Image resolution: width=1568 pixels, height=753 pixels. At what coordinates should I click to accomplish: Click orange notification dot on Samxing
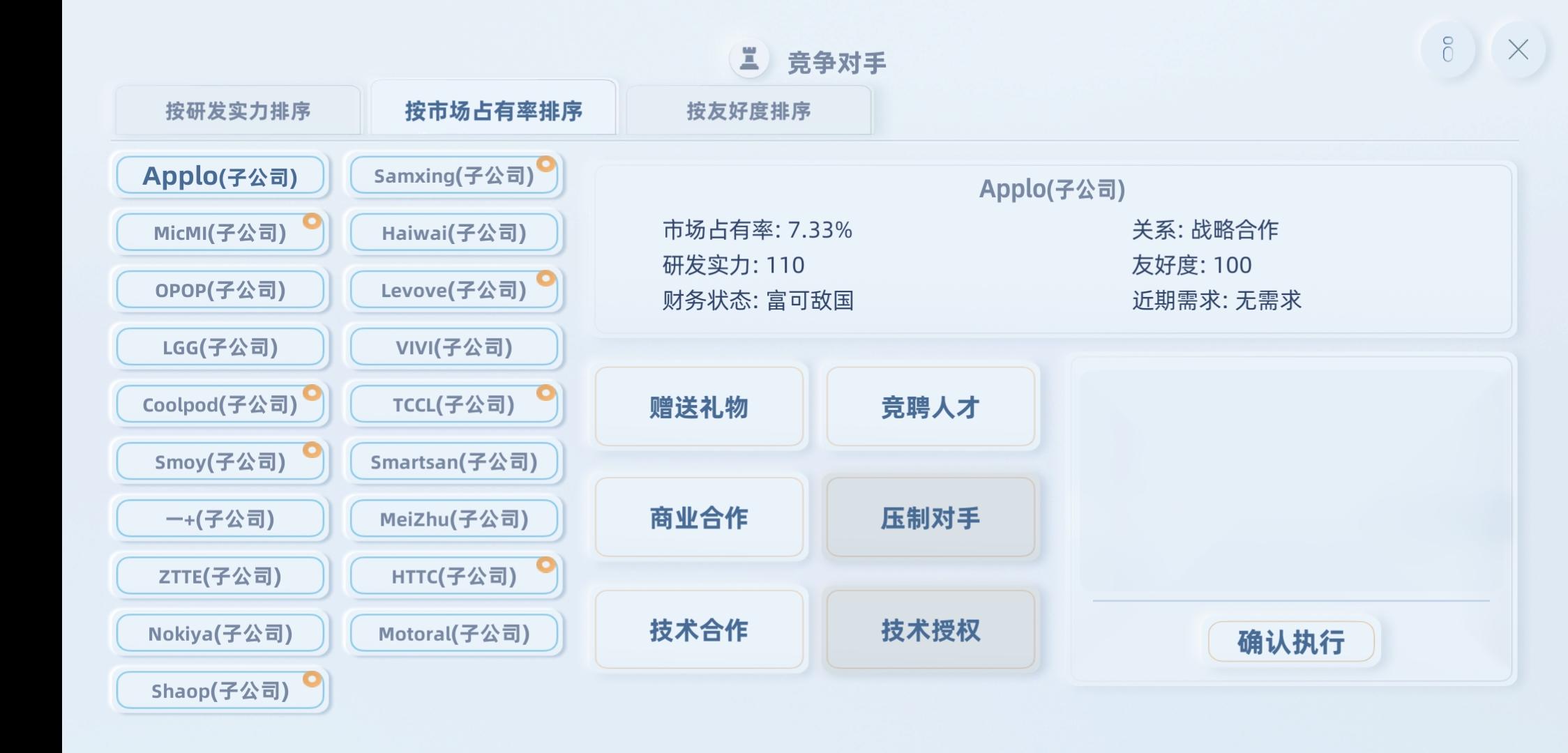coord(545,165)
